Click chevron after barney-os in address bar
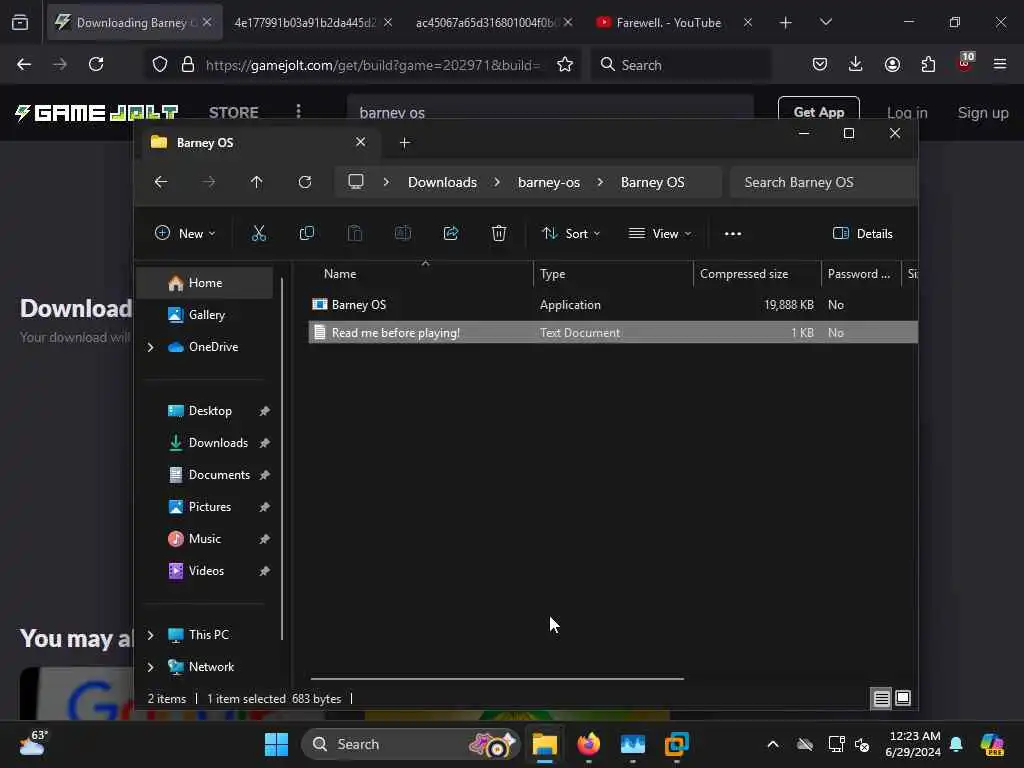The width and height of the screenshot is (1024, 768). (600, 182)
